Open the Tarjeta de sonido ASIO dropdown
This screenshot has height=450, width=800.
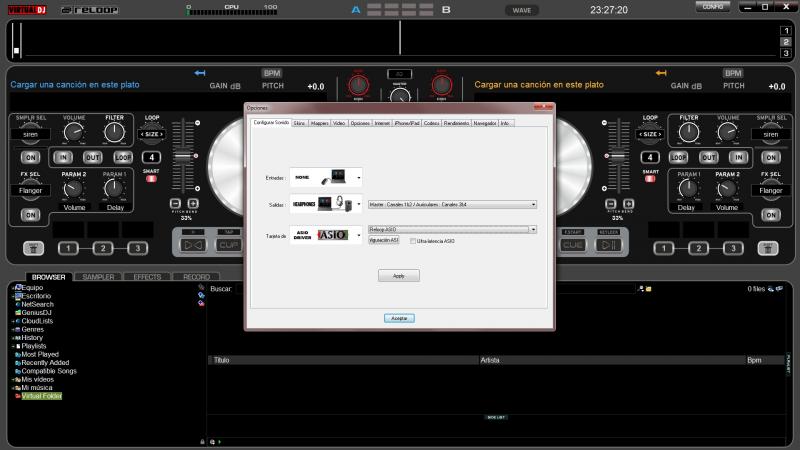326,235
